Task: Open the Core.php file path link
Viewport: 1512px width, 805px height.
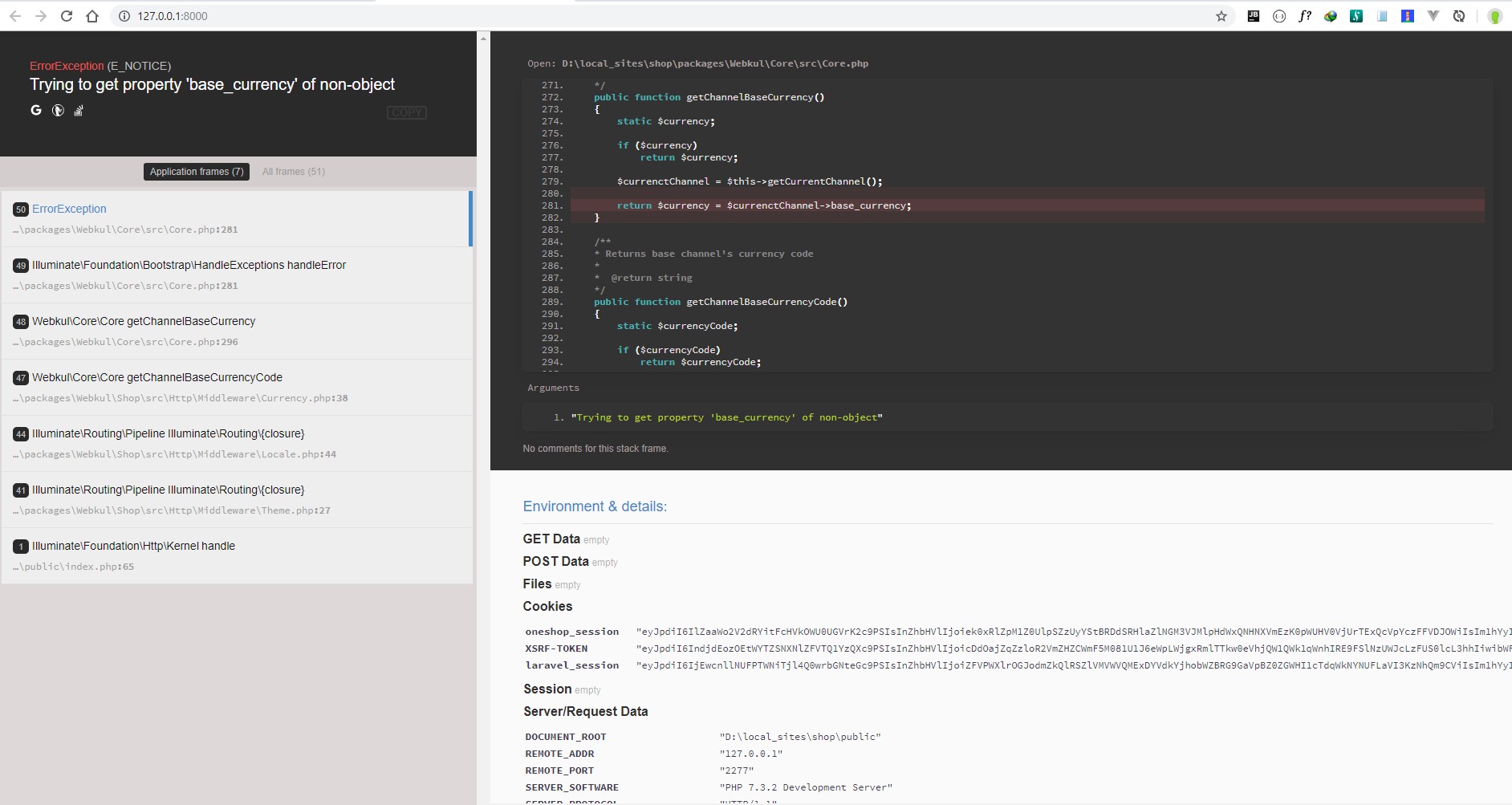Action: (715, 63)
